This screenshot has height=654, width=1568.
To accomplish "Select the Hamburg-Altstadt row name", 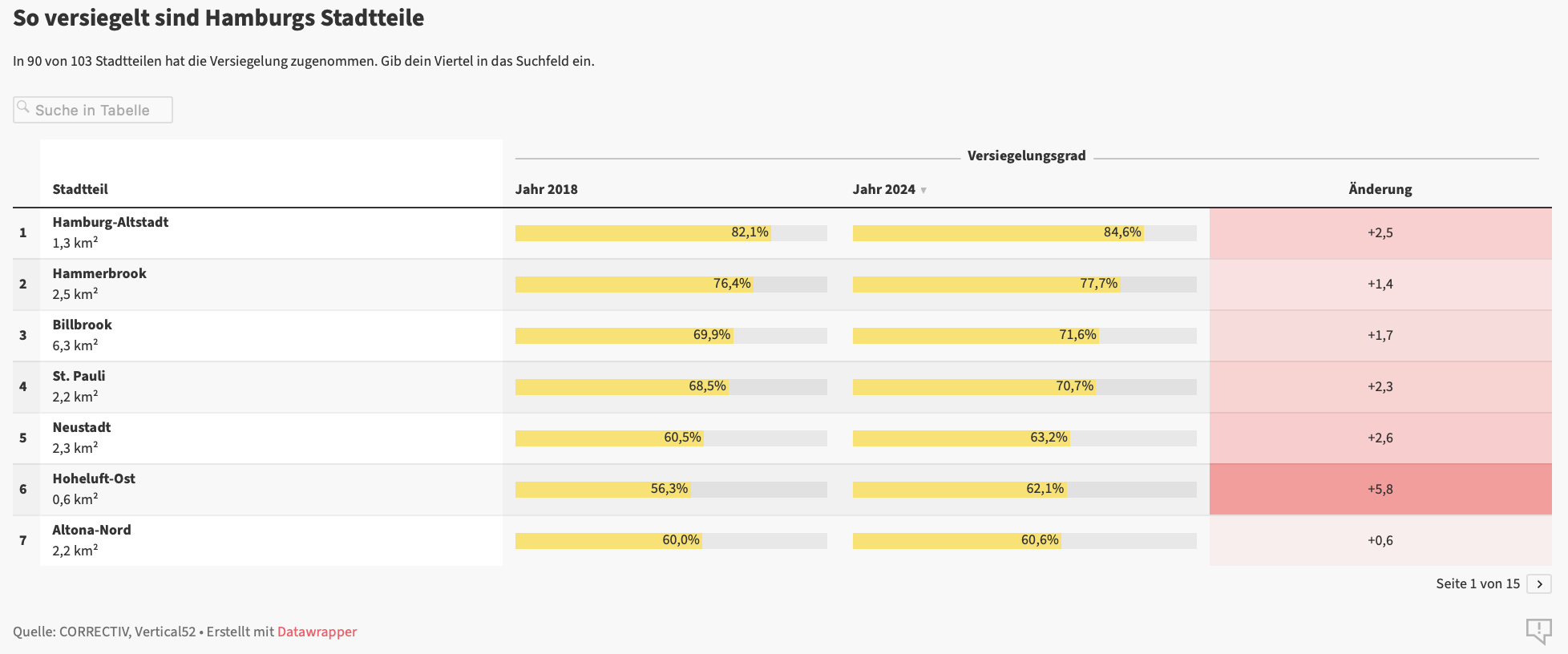I will [x=111, y=222].
